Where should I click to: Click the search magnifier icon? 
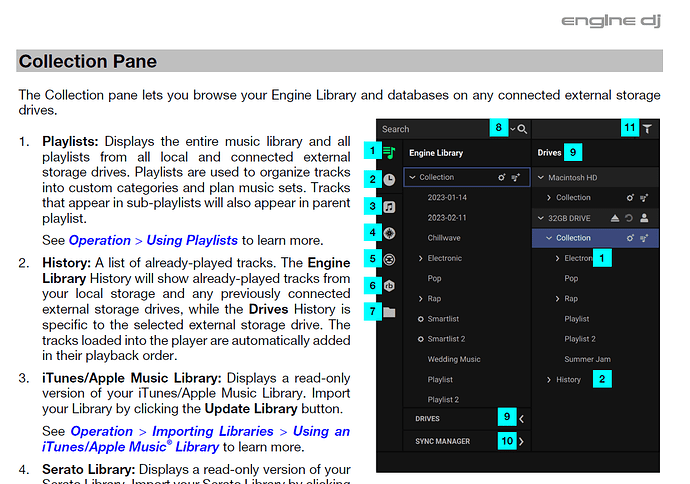pos(522,129)
